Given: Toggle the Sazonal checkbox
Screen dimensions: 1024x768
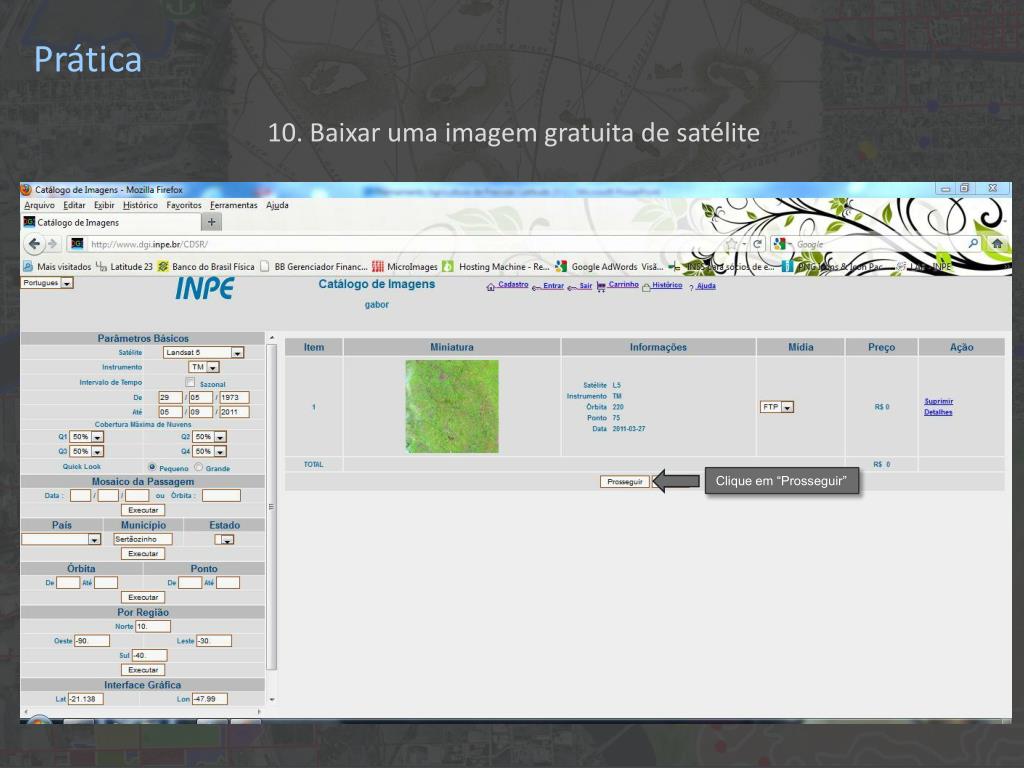Looking at the screenshot, I should pyautogui.click(x=190, y=382).
